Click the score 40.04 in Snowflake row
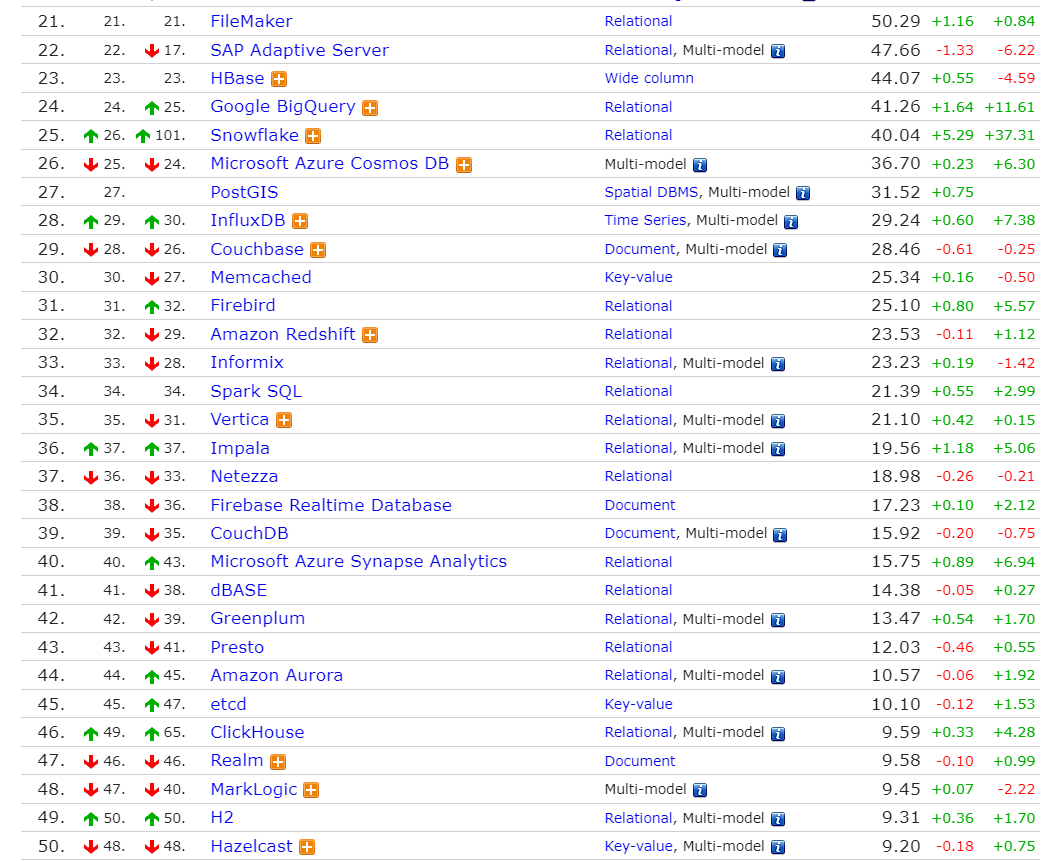1052x861 pixels. point(896,136)
